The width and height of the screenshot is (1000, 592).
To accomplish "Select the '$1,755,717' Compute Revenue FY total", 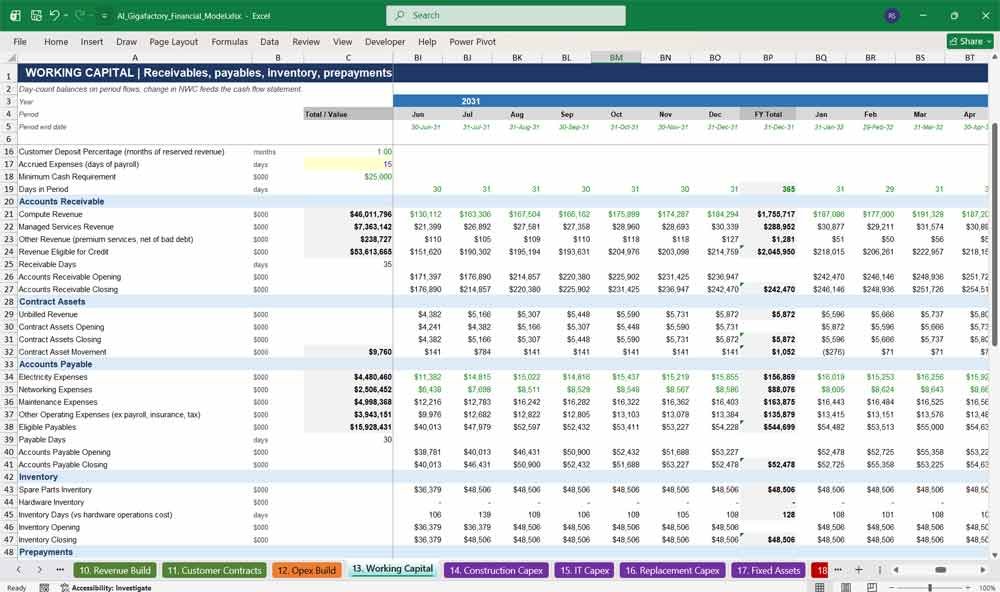I will click(x=768, y=214).
